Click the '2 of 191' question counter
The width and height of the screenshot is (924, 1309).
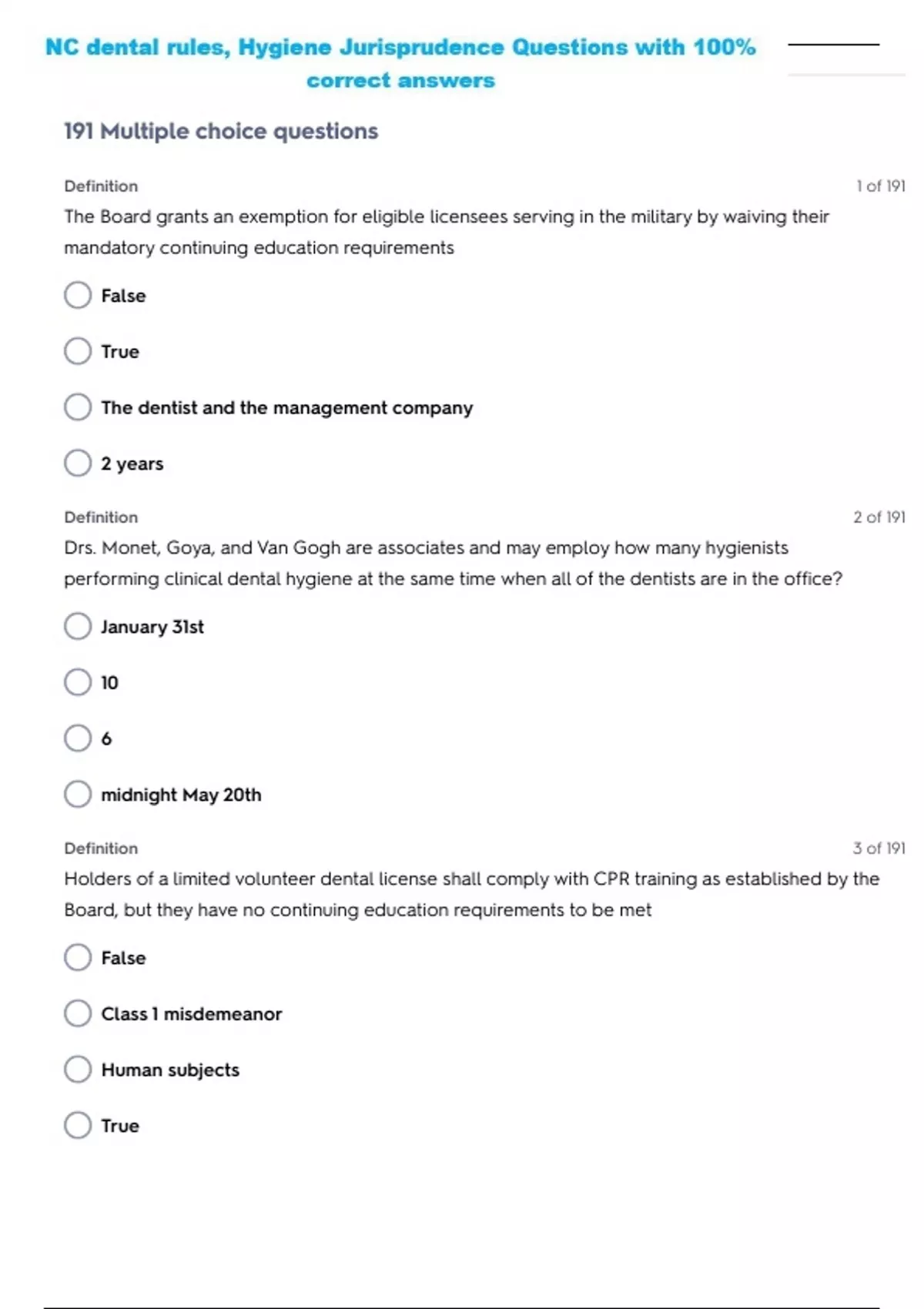pyautogui.click(x=879, y=517)
